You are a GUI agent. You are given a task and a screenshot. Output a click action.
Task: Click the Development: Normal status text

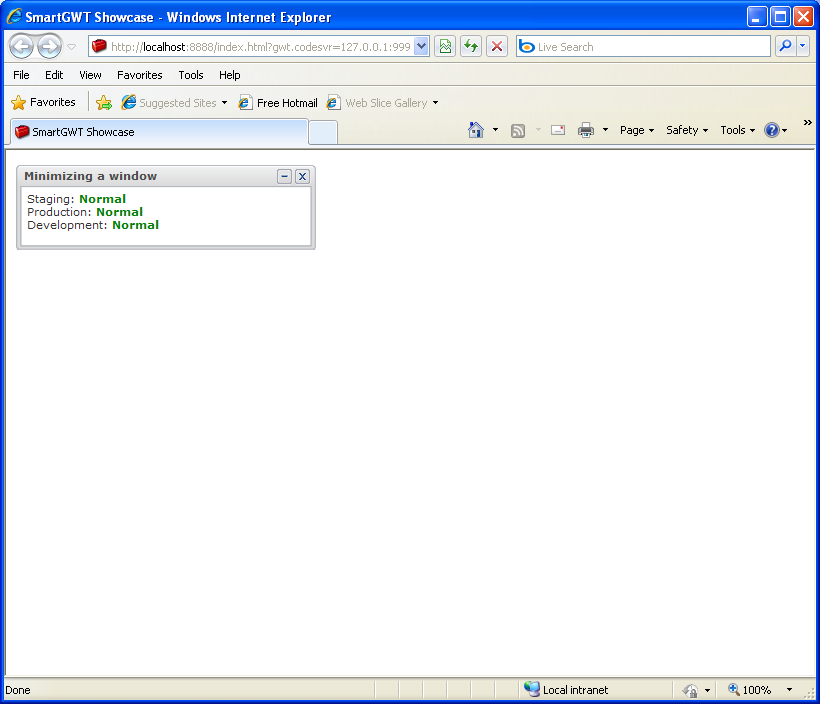tap(93, 225)
